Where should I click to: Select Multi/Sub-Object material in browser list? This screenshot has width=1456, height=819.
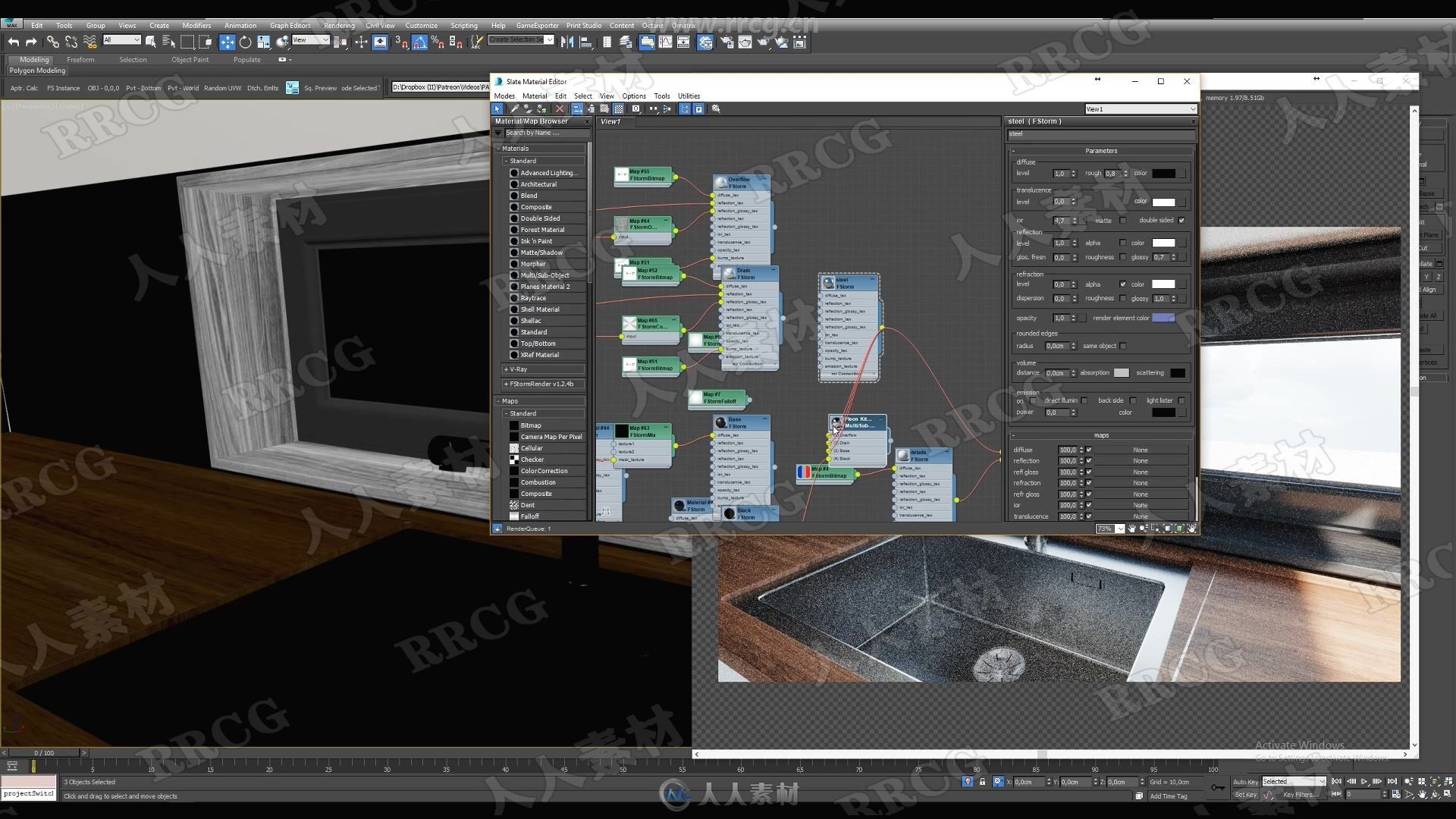click(544, 275)
